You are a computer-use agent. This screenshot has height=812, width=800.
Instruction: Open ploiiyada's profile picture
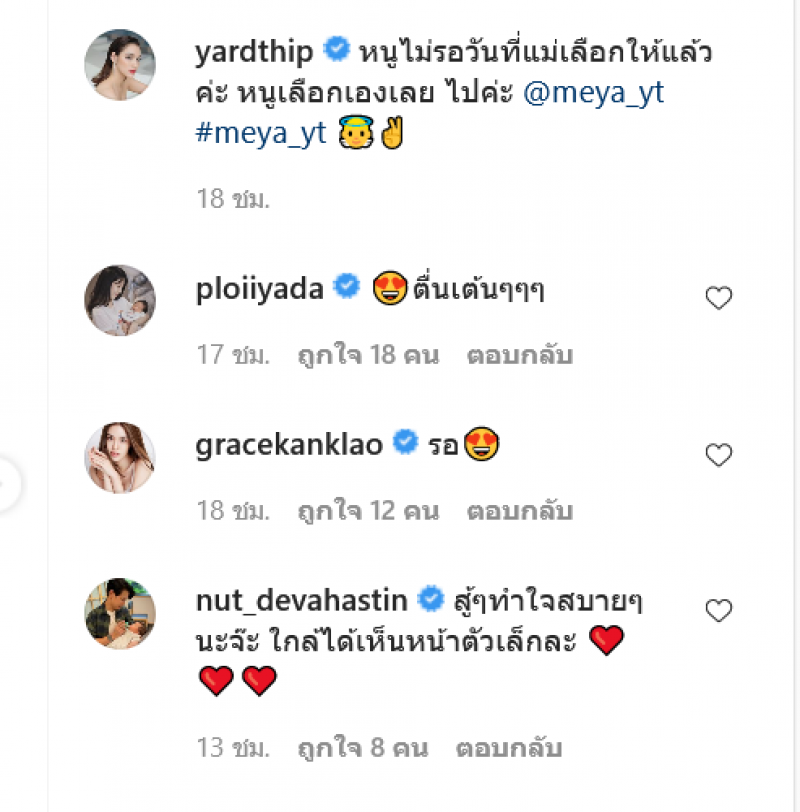[x=120, y=300]
